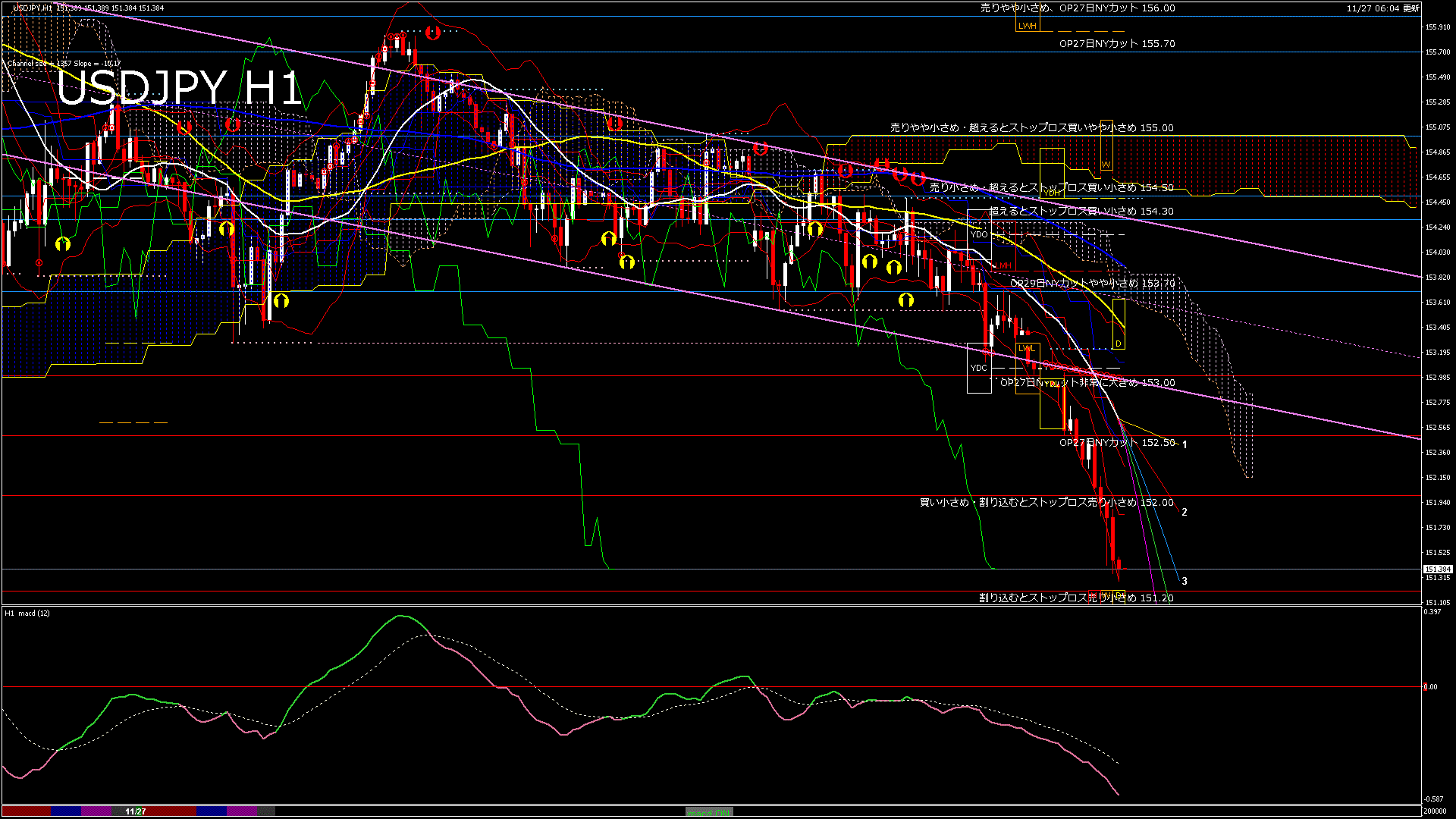Select forecast line number 2 label
The image size is (1456, 819).
click(x=1185, y=513)
